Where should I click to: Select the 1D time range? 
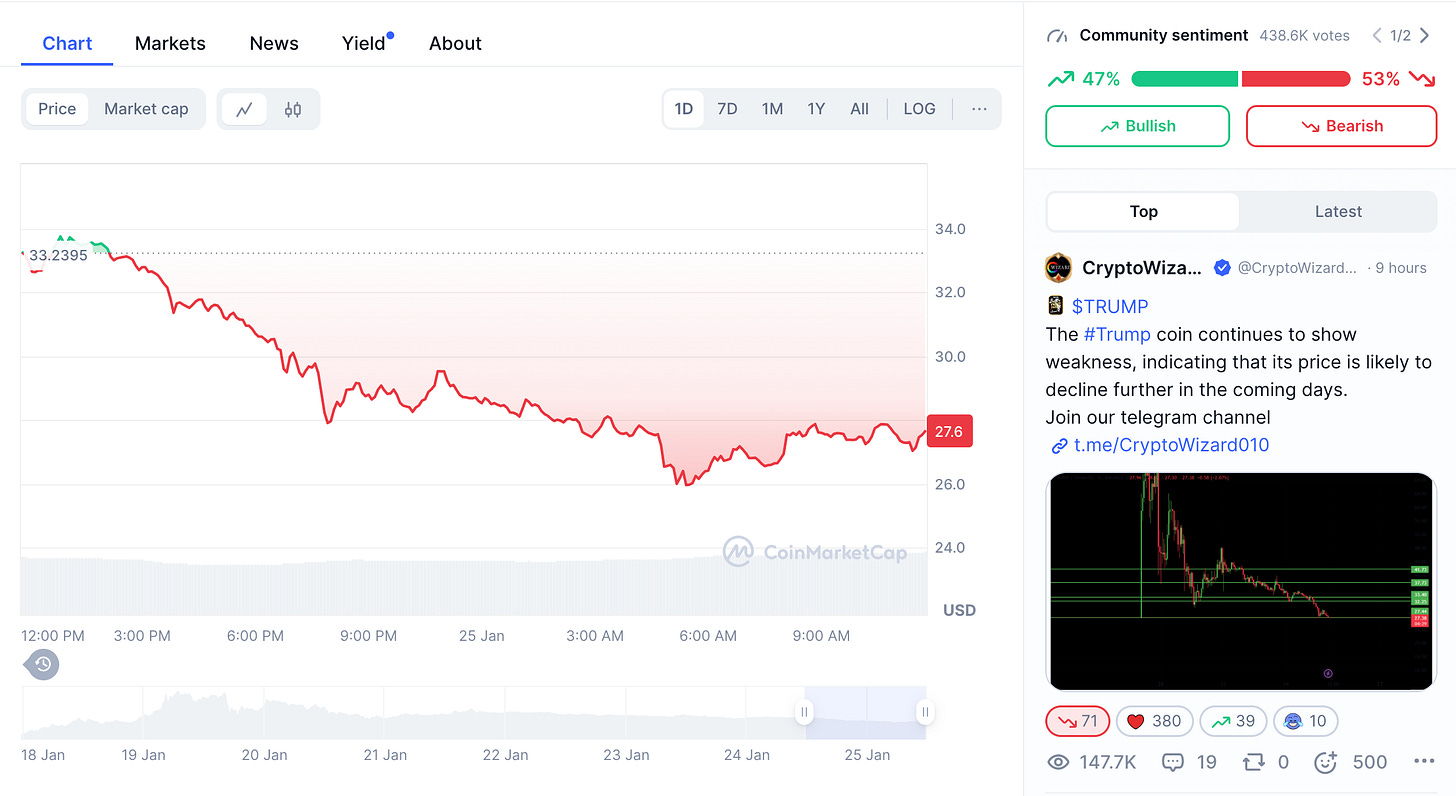[x=684, y=109]
